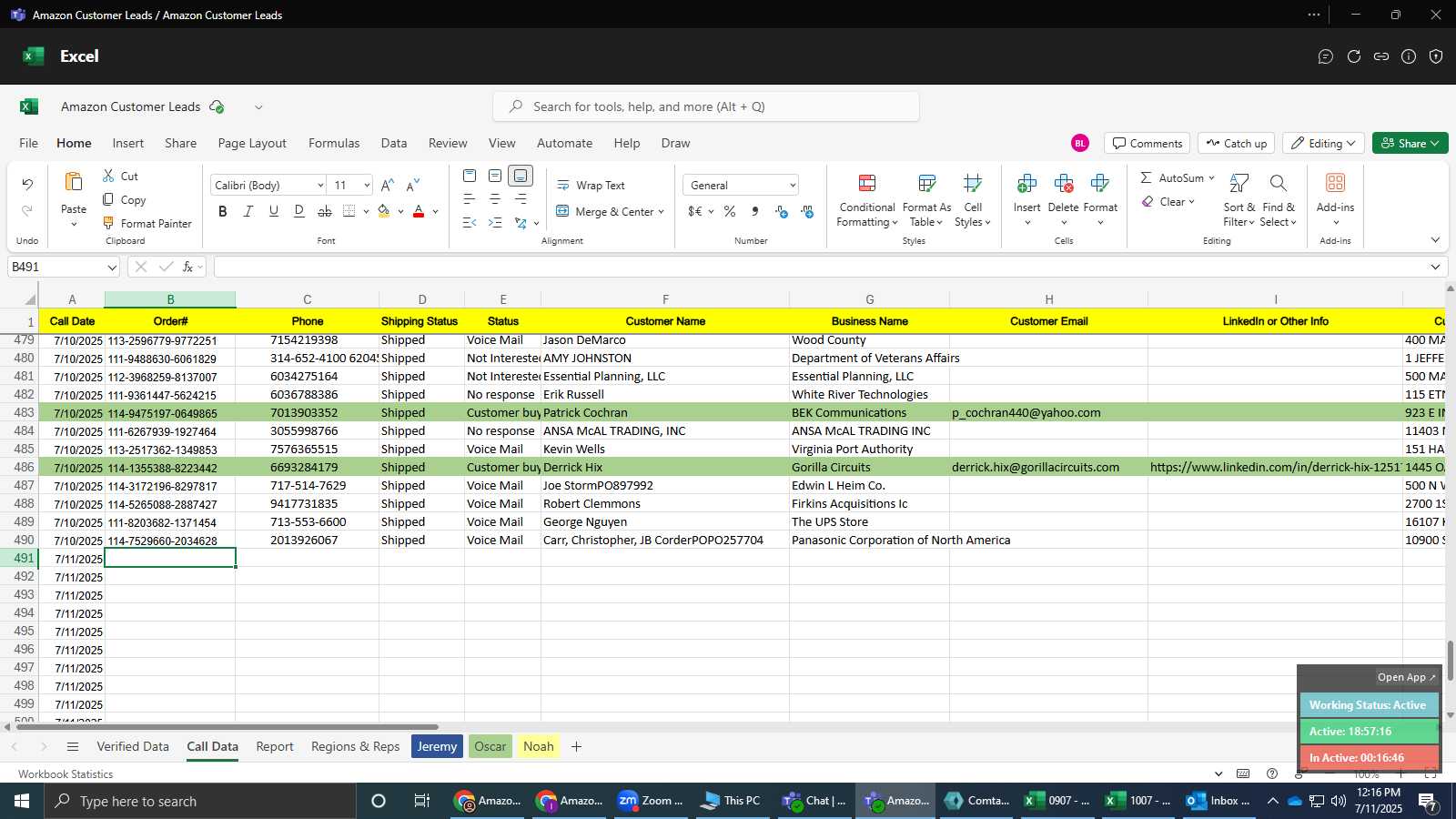Toggle Strikethrough formatting
This screenshot has width=1456, height=819.
coord(325,211)
